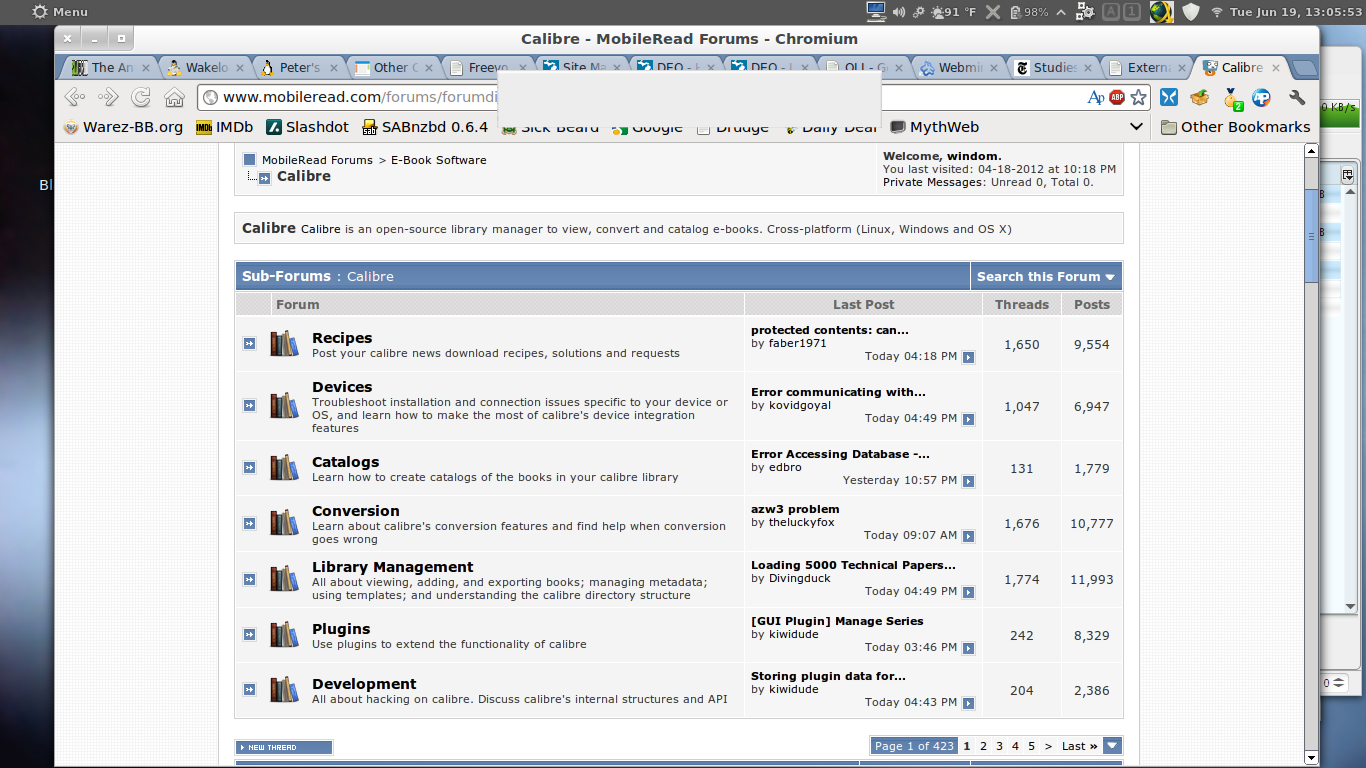Switch to the Wakelo tab
The width and height of the screenshot is (1366, 768).
click(204, 68)
